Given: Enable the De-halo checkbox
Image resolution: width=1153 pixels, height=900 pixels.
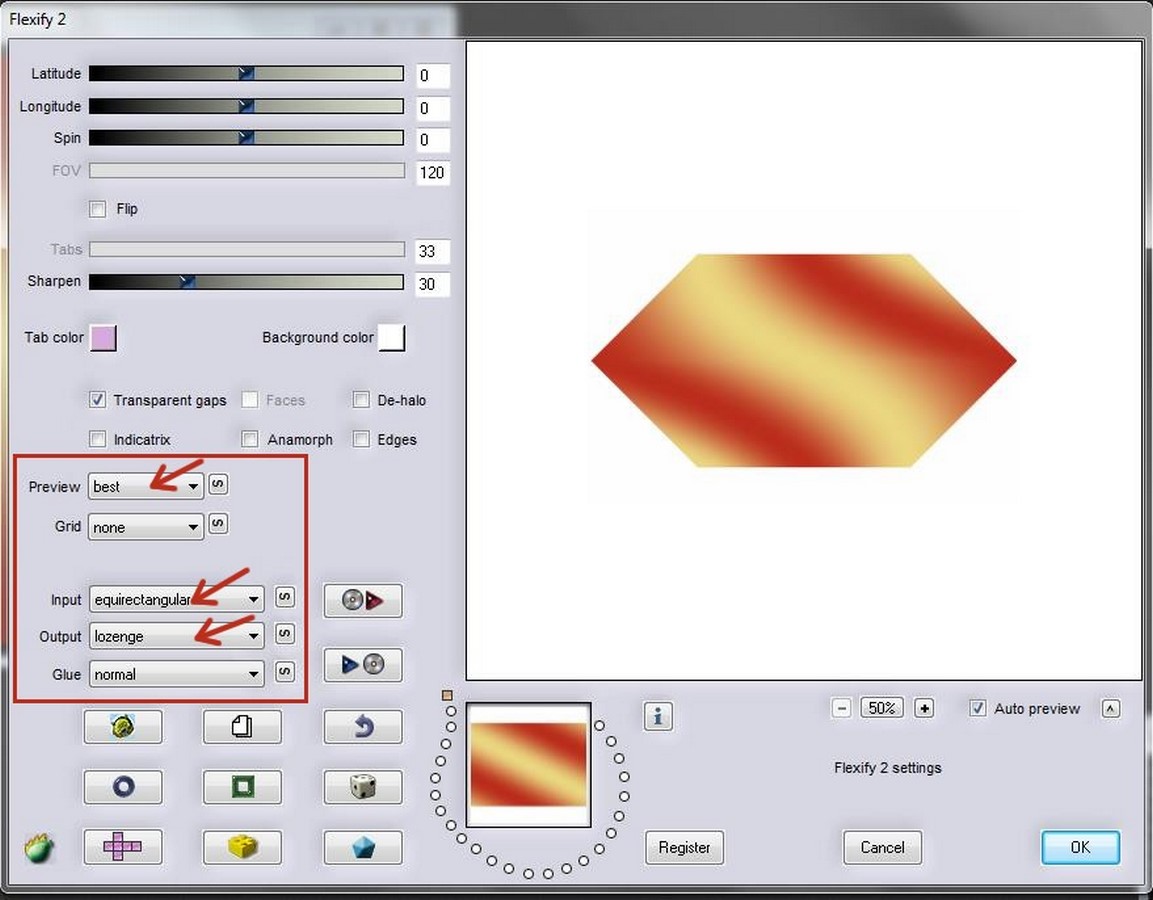Looking at the screenshot, I should click(361, 399).
